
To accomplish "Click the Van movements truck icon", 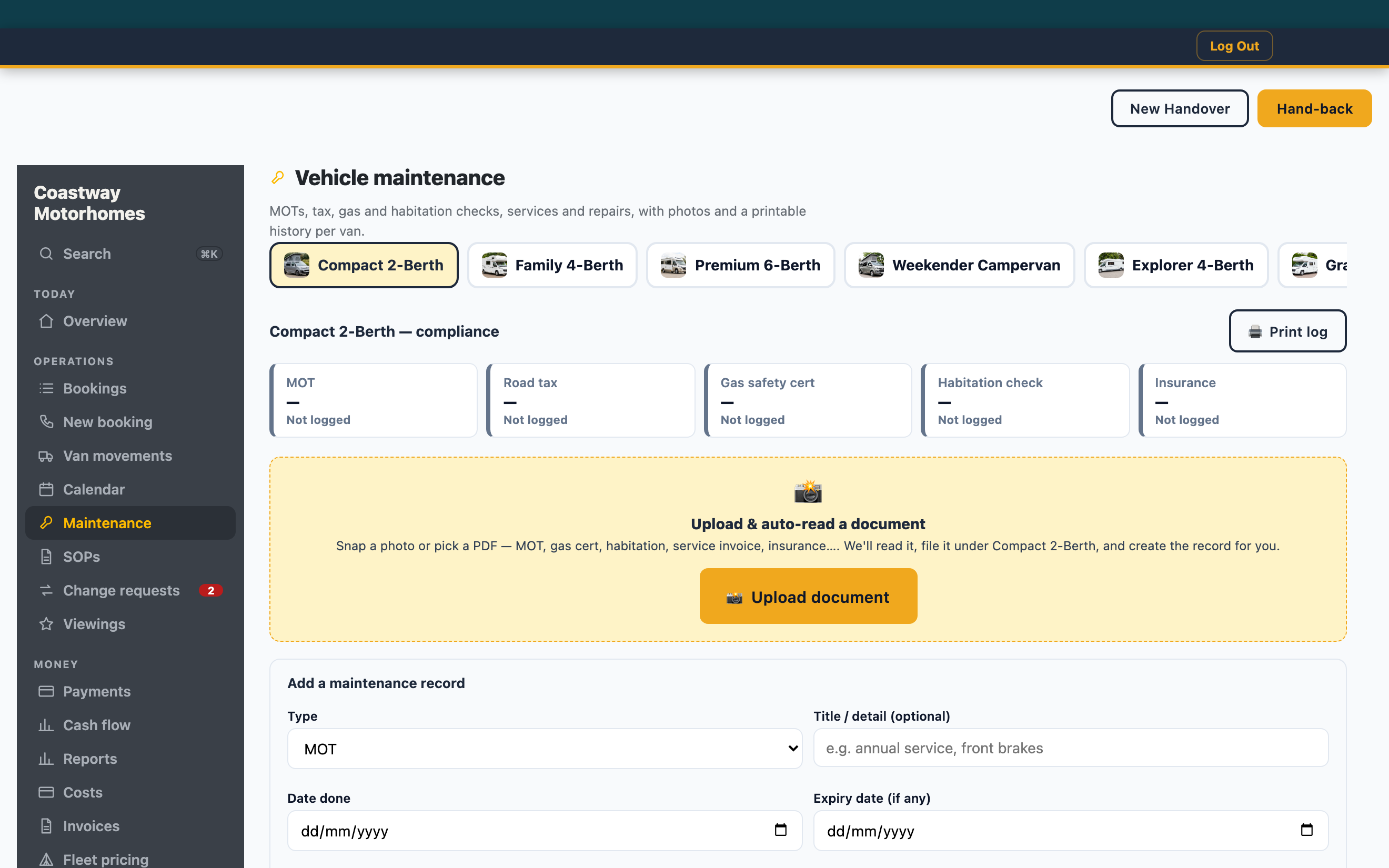I will coord(46,456).
